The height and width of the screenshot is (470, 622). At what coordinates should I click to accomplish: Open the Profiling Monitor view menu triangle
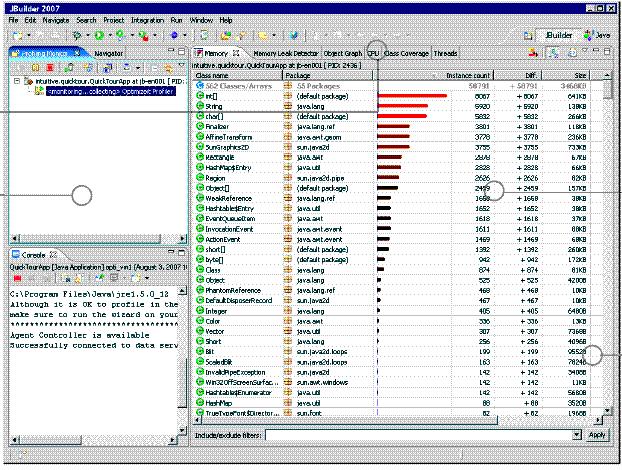click(x=182, y=65)
